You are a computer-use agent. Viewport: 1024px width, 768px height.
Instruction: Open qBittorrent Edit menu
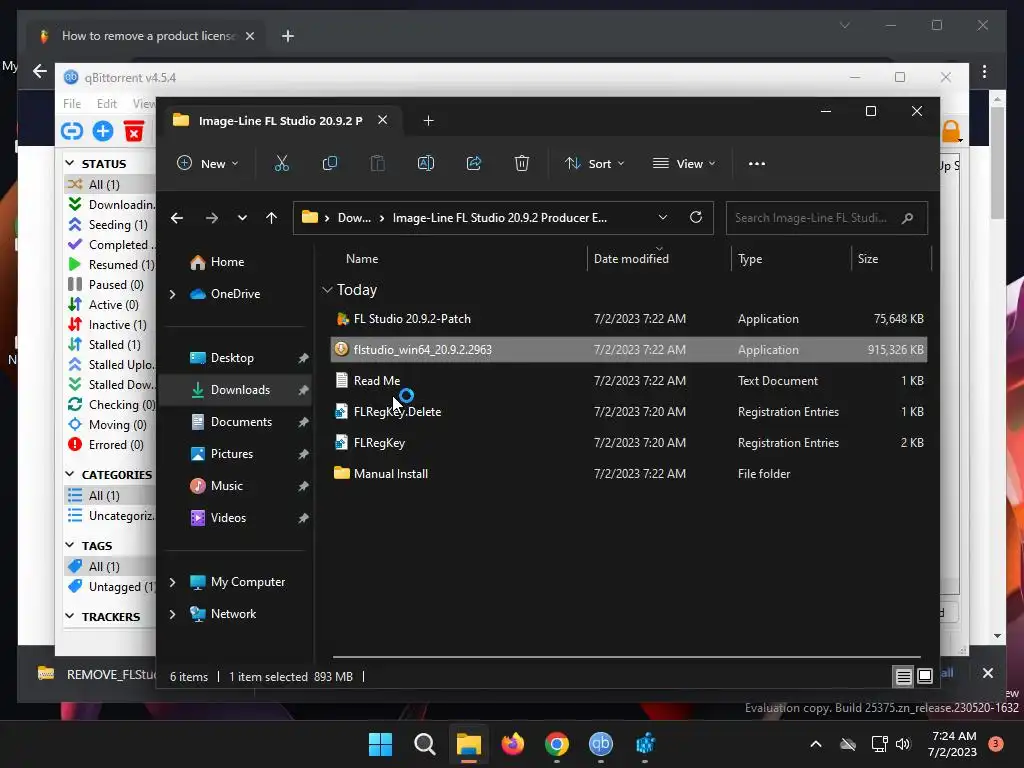106,103
